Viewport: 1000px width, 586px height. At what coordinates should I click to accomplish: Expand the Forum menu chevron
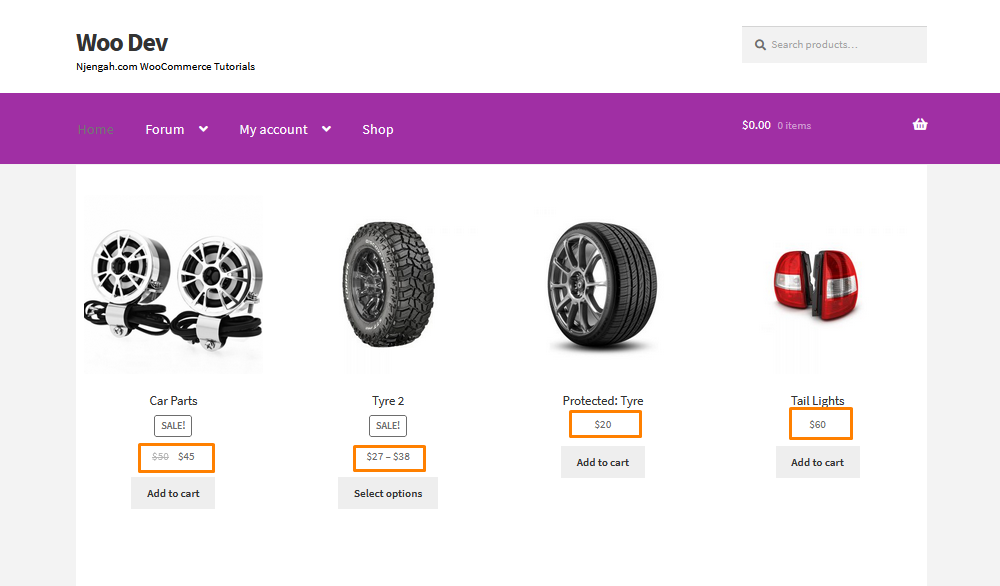[x=203, y=129]
